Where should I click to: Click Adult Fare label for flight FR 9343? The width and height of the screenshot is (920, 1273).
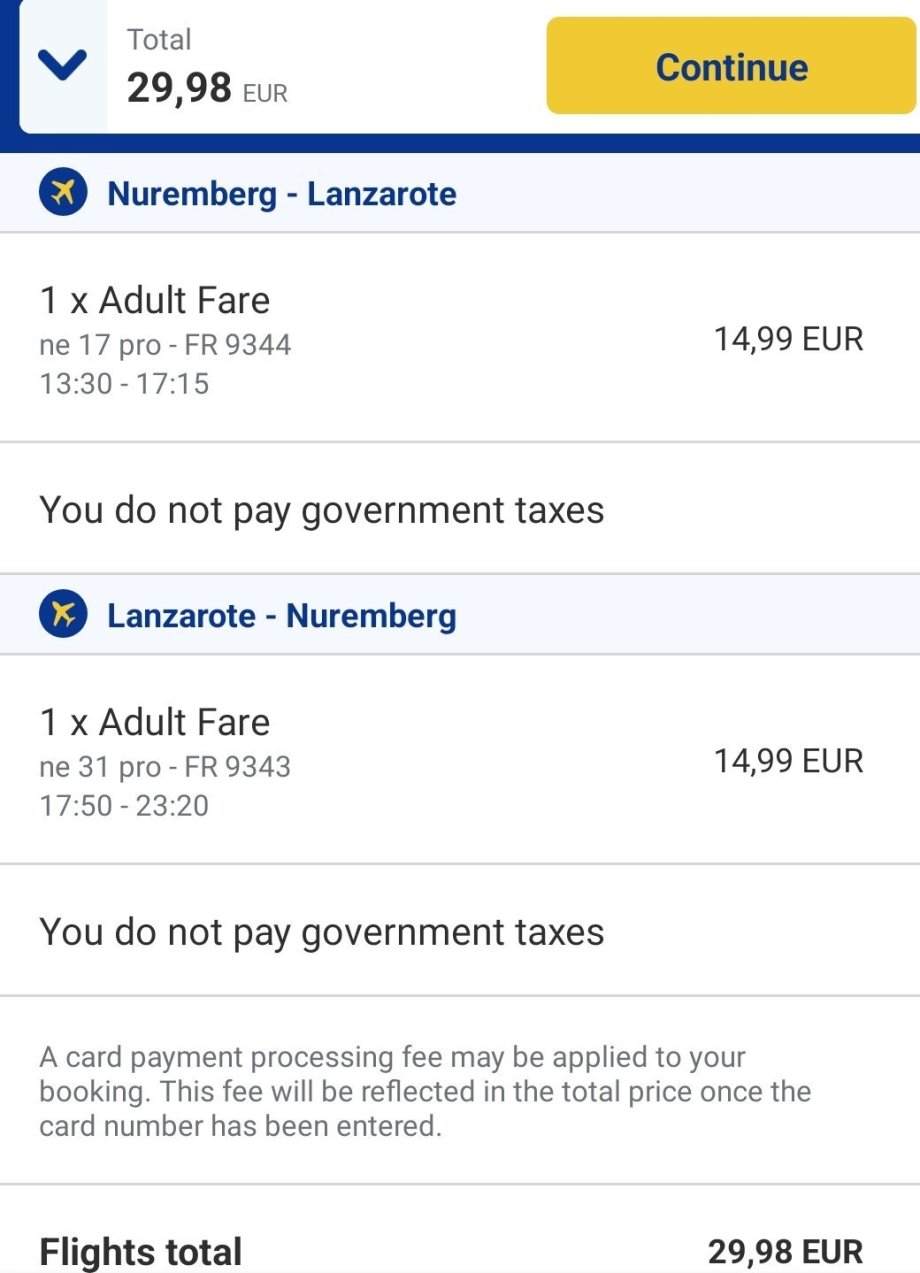155,722
